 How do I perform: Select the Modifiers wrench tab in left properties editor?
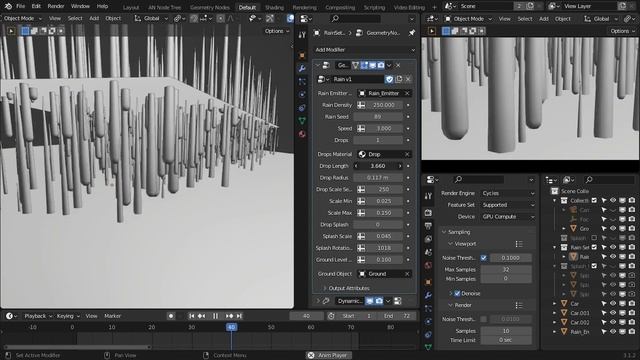pos(302,68)
